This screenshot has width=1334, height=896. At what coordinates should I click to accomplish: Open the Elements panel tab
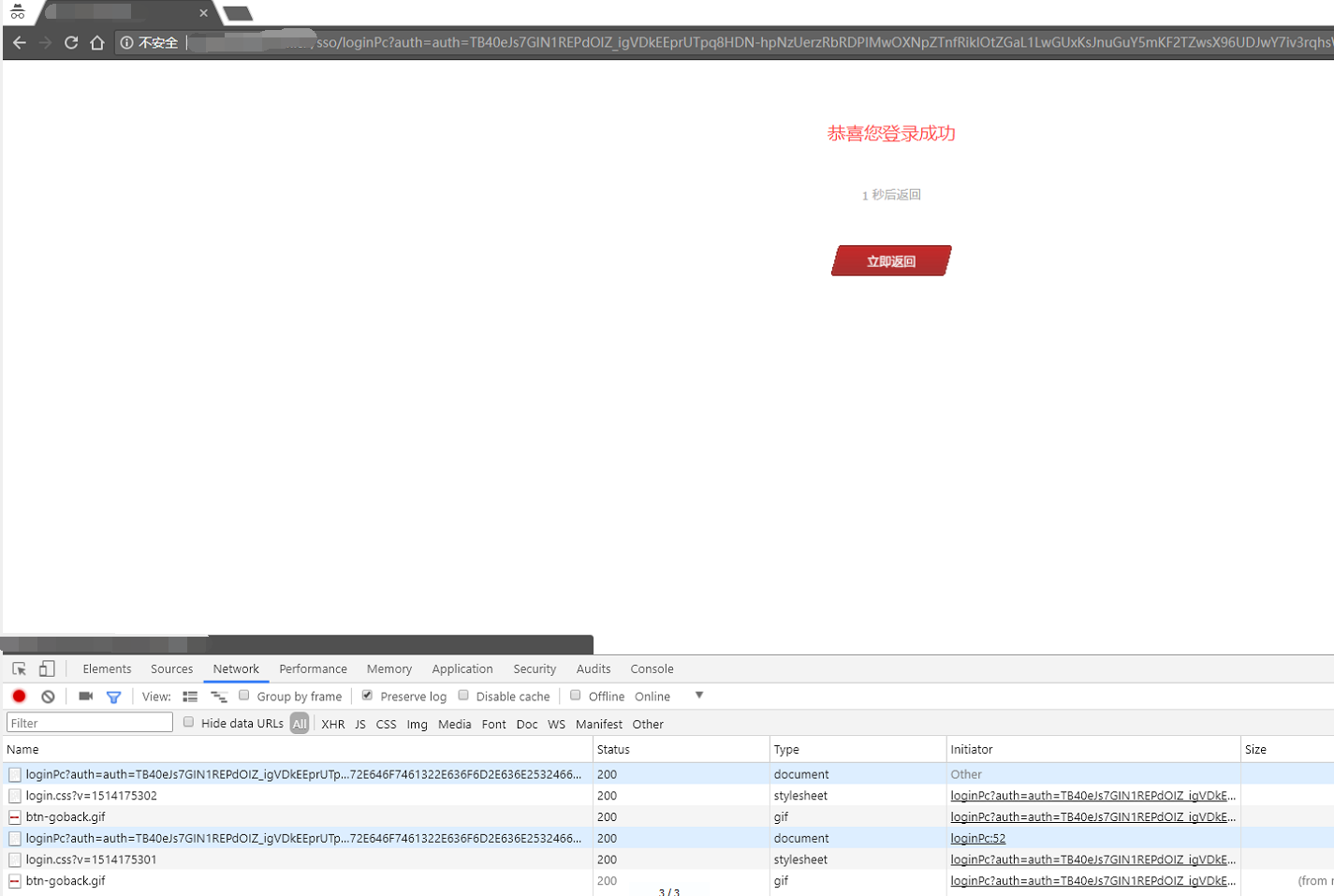107,668
